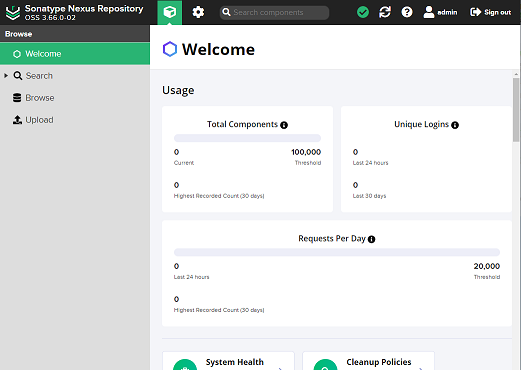Open Search in the sidebar

pos(39,76)
